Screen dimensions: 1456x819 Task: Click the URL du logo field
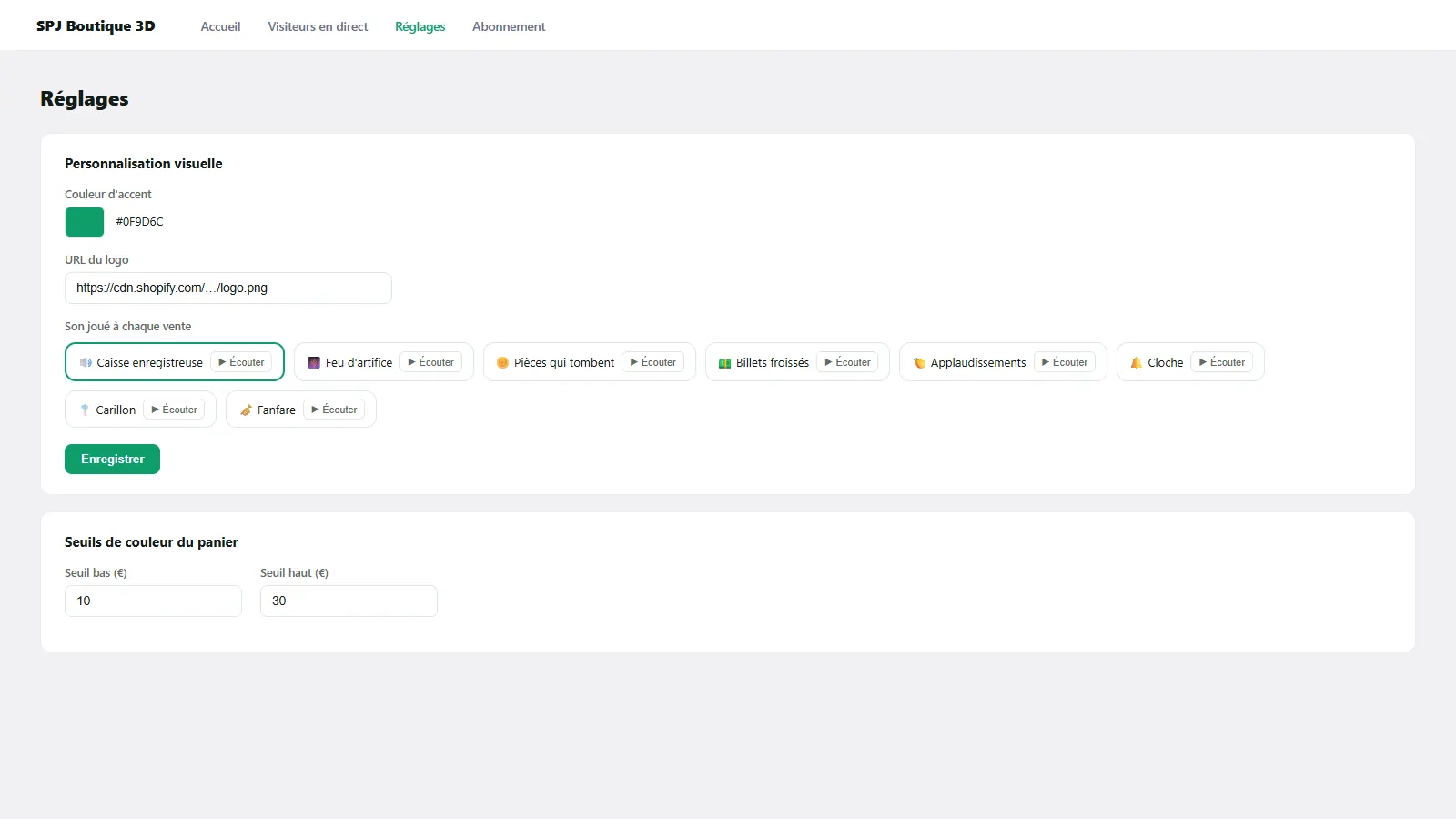tap(228, 288)
